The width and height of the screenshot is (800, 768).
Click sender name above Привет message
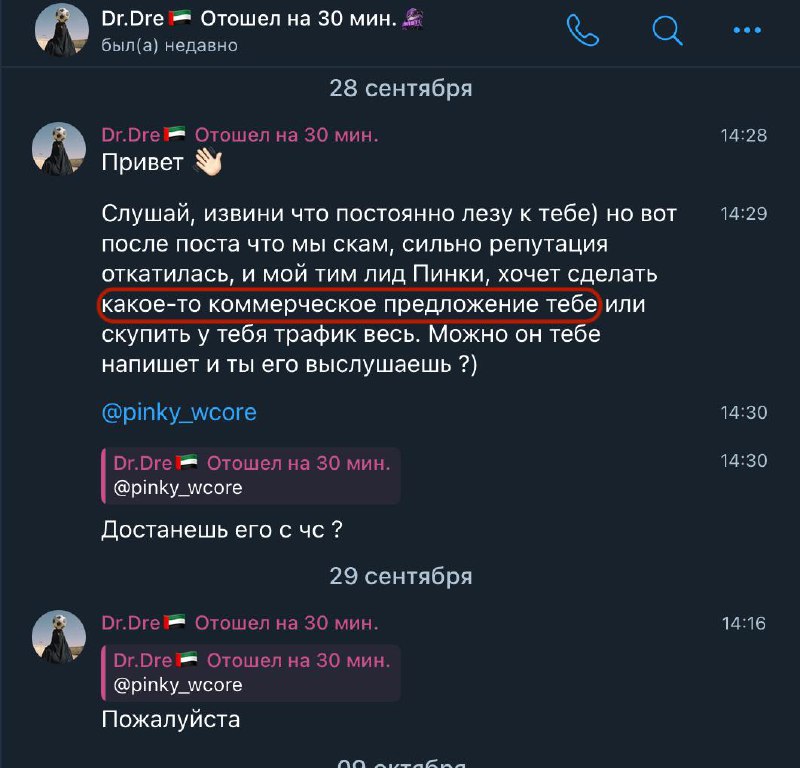[x=240, y=135]
